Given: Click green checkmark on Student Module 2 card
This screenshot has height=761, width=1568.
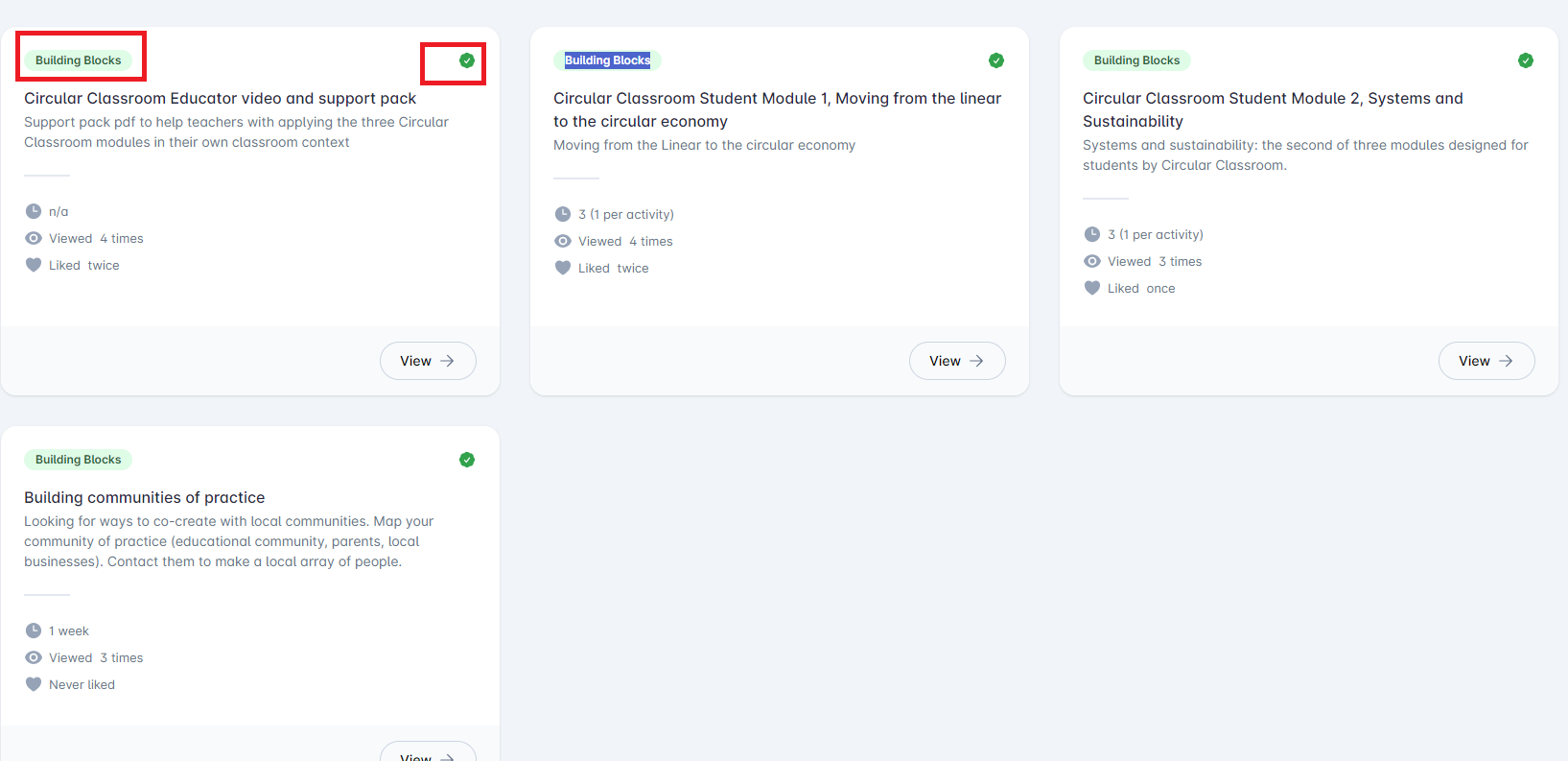Looking at the screenshot, I should [x=1526, y=60].
